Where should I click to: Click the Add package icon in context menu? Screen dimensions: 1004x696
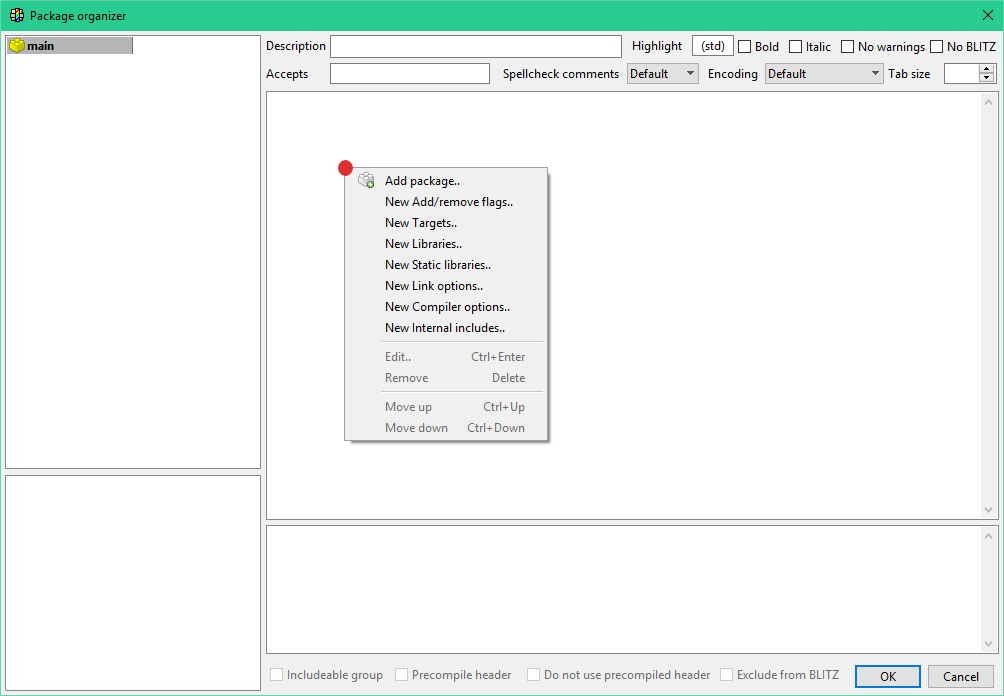(366, 181)
